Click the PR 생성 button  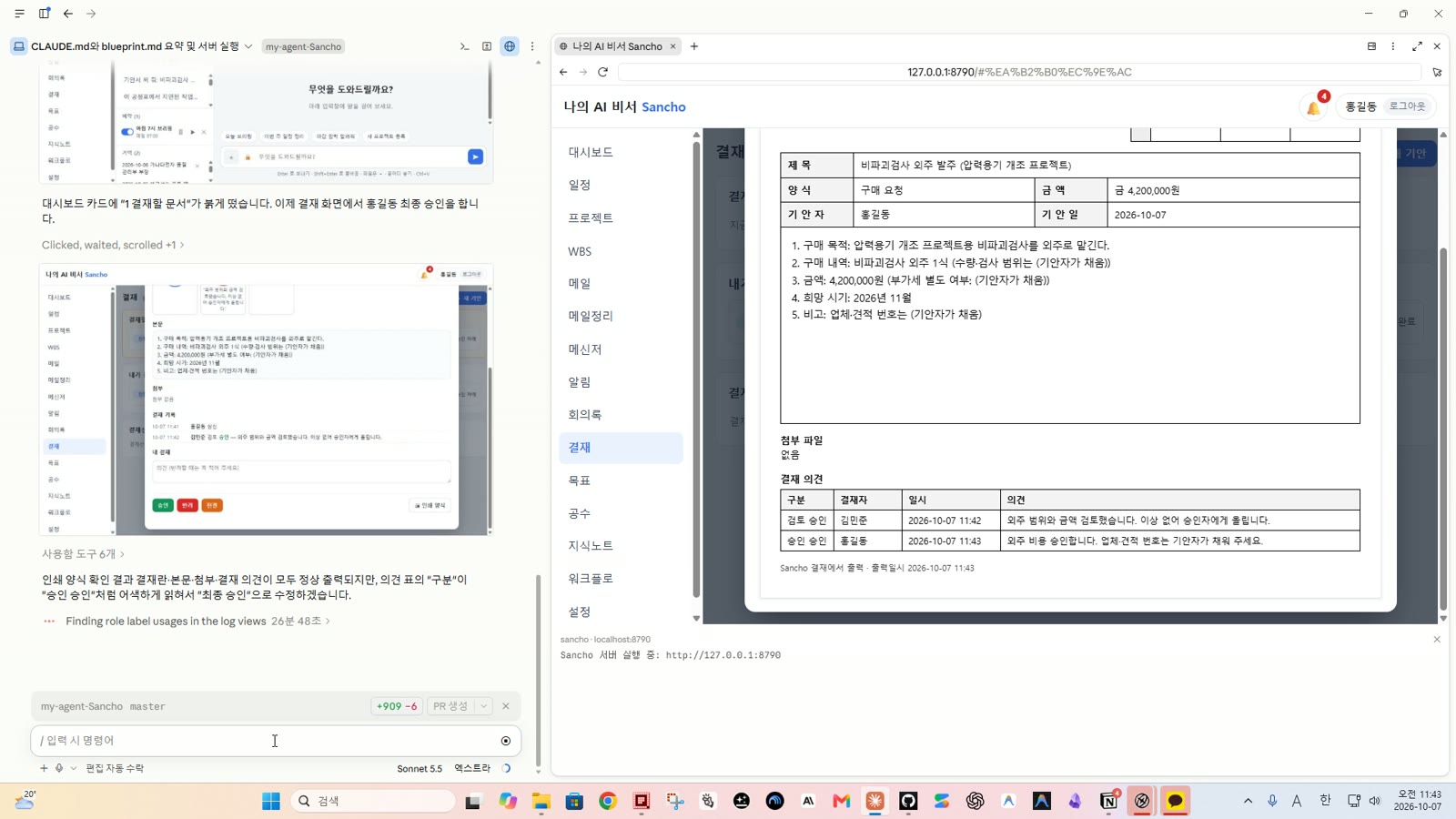pos(451,706)
